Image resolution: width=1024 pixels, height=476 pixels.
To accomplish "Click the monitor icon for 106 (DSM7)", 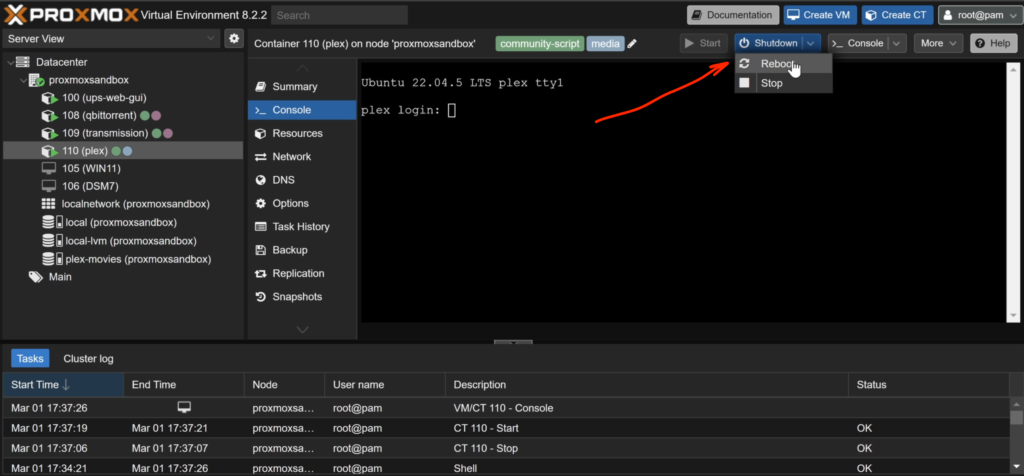I will click(x=49, y=186).
